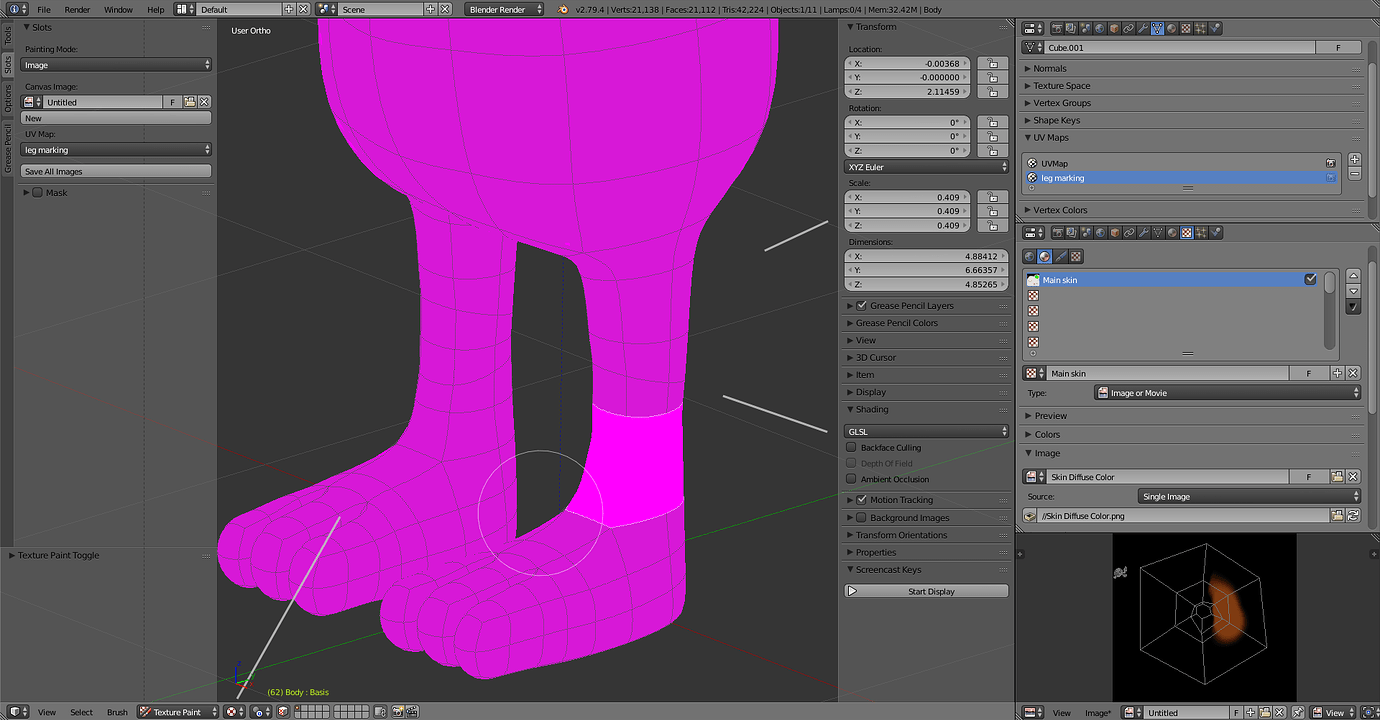Enable Backface Culling
The height and width of the screenshot is (720, 1380).
click(x=852, y=448)
